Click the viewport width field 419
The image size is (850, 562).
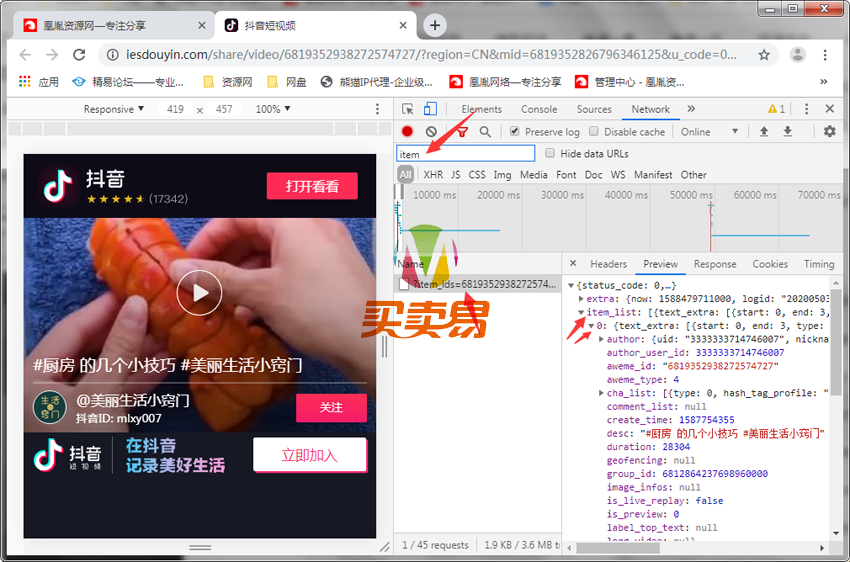[x=175, y=109]
